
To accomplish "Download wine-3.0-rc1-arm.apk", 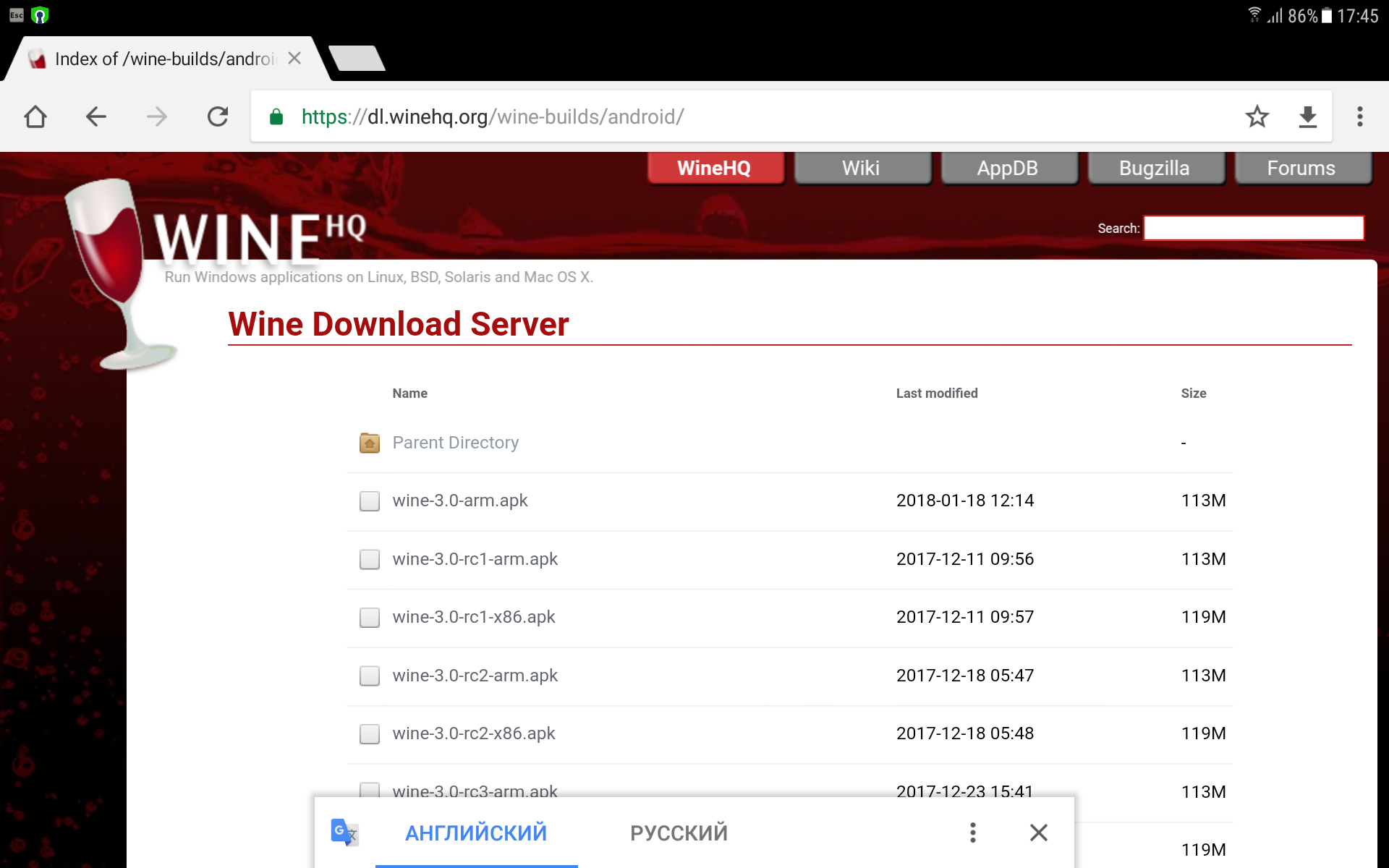I will coord(475,559).
